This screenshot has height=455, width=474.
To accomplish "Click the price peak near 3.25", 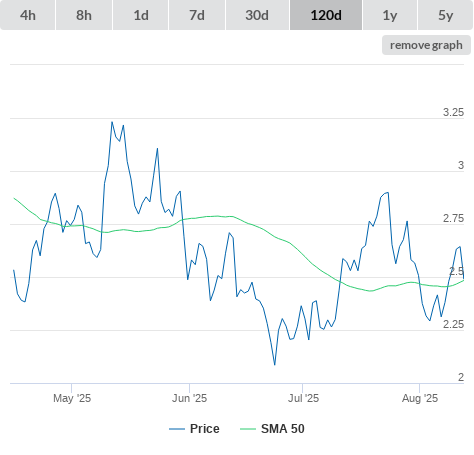I will (112, 122).
